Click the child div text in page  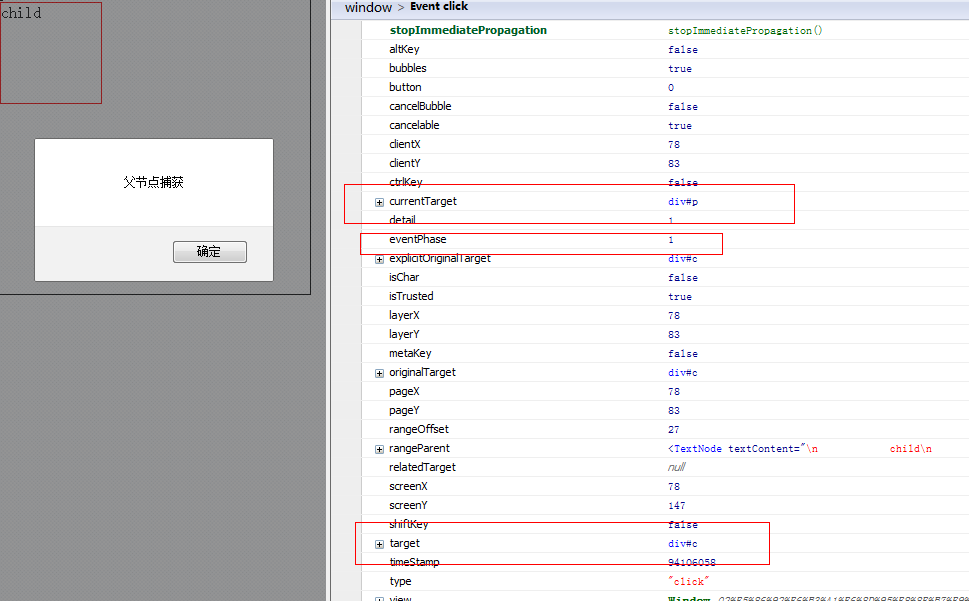pos(22,13)
